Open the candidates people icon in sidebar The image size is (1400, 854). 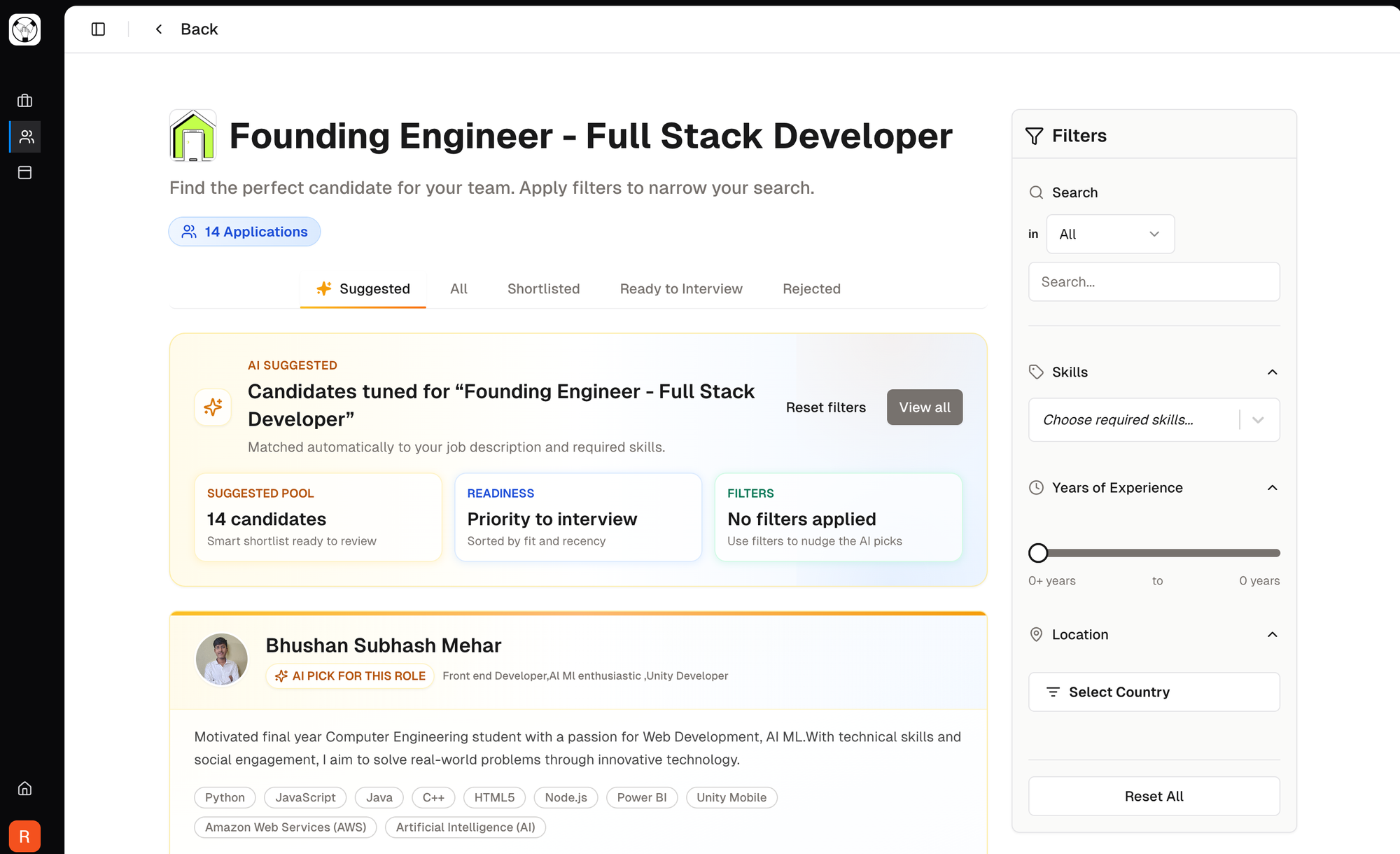[x=26, y=136]
